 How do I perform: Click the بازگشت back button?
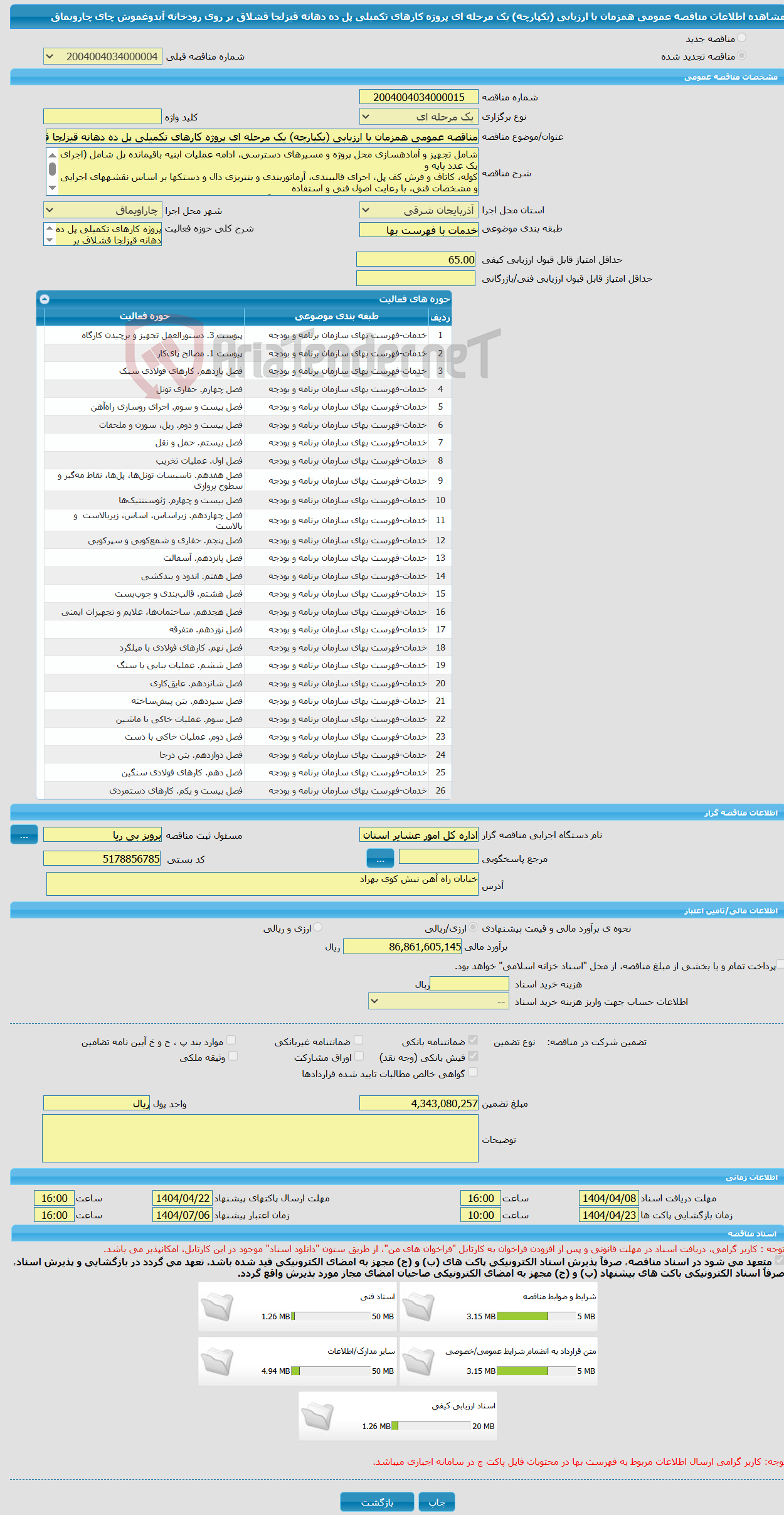click(x=377, y=1502)
